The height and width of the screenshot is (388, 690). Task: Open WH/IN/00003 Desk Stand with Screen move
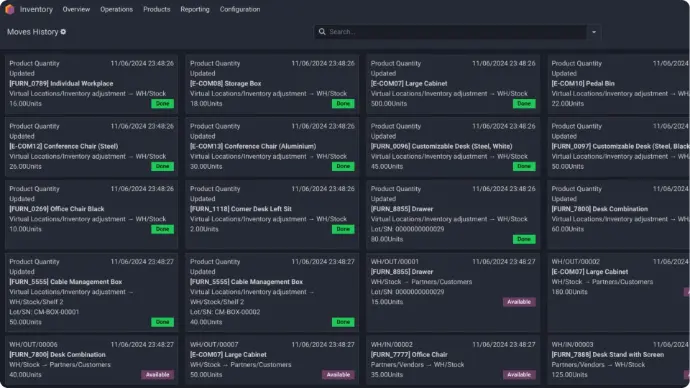tap(619, 360)
